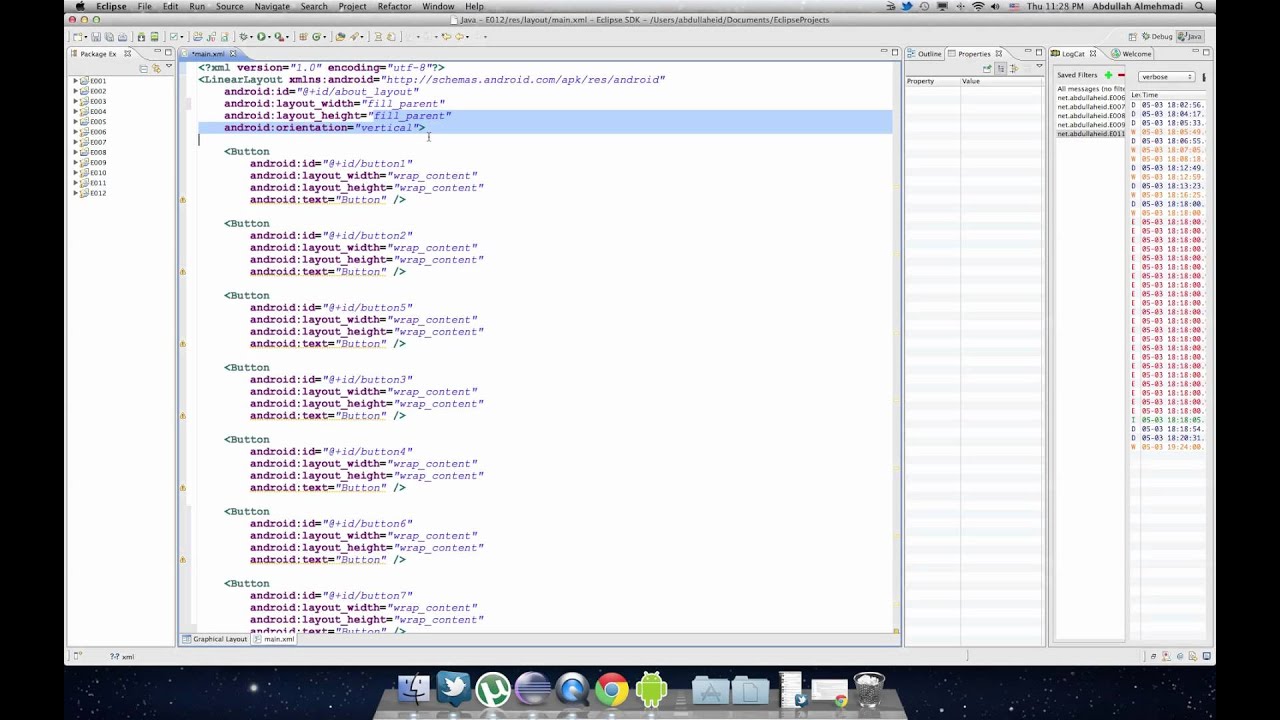Screen dimensions: 1280x720
Task: Click Pin to Selection icon in Properties
Action: (987, 69)
